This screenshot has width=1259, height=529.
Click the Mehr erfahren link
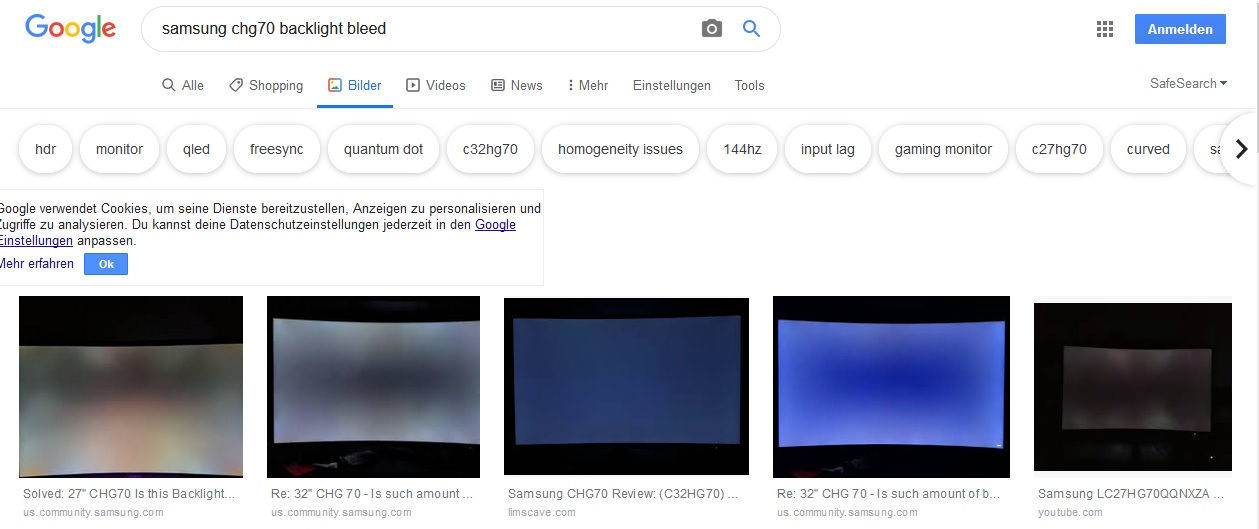point(37,264)
